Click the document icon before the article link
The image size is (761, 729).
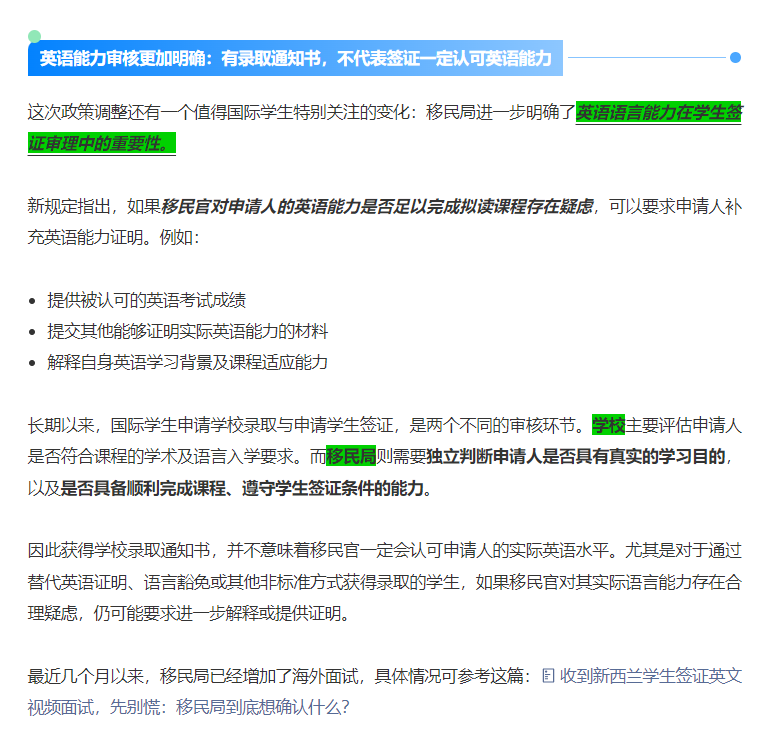tap(548, 676)
